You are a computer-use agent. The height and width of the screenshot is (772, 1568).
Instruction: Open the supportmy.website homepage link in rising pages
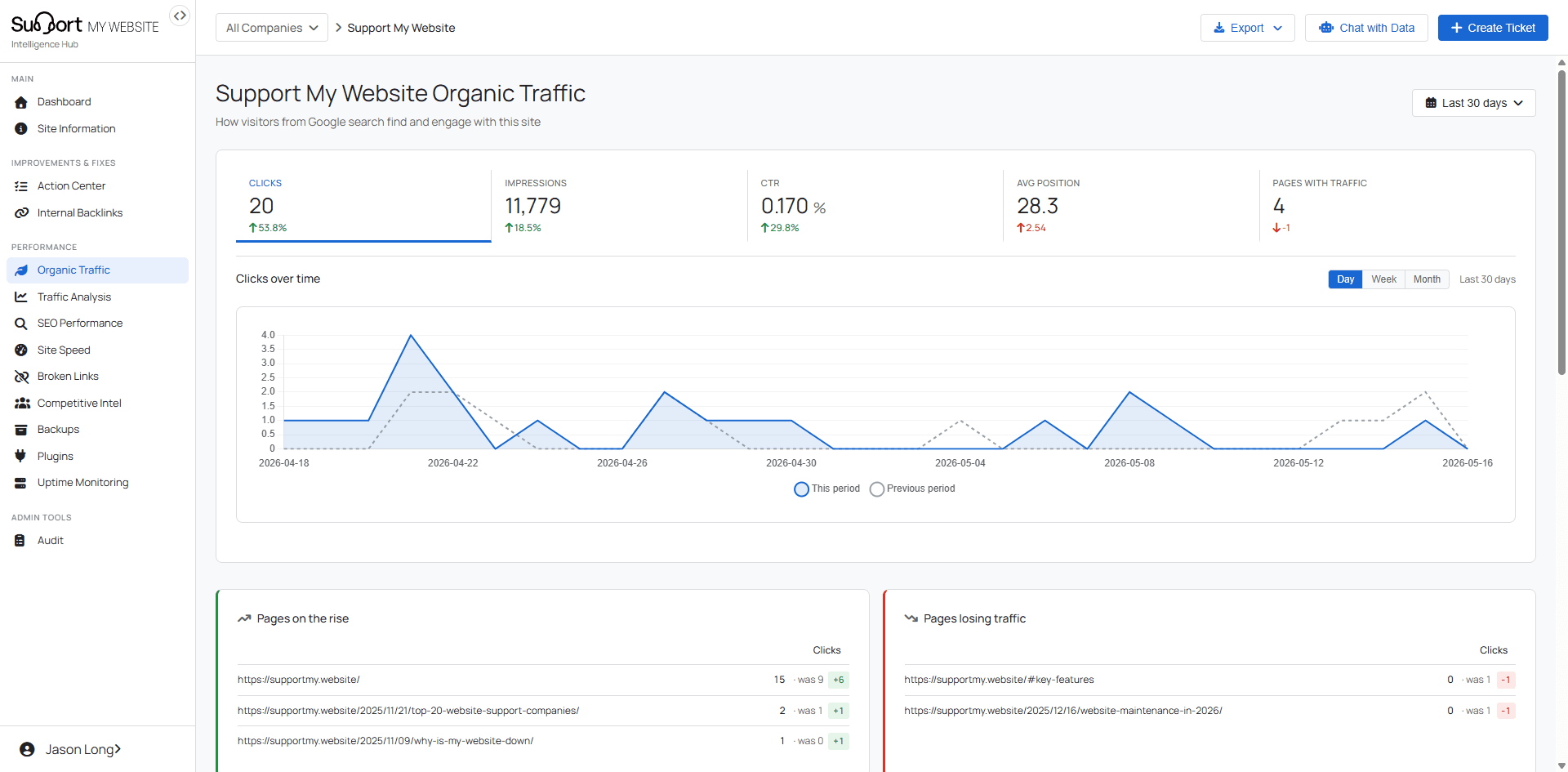pos(299,680)
